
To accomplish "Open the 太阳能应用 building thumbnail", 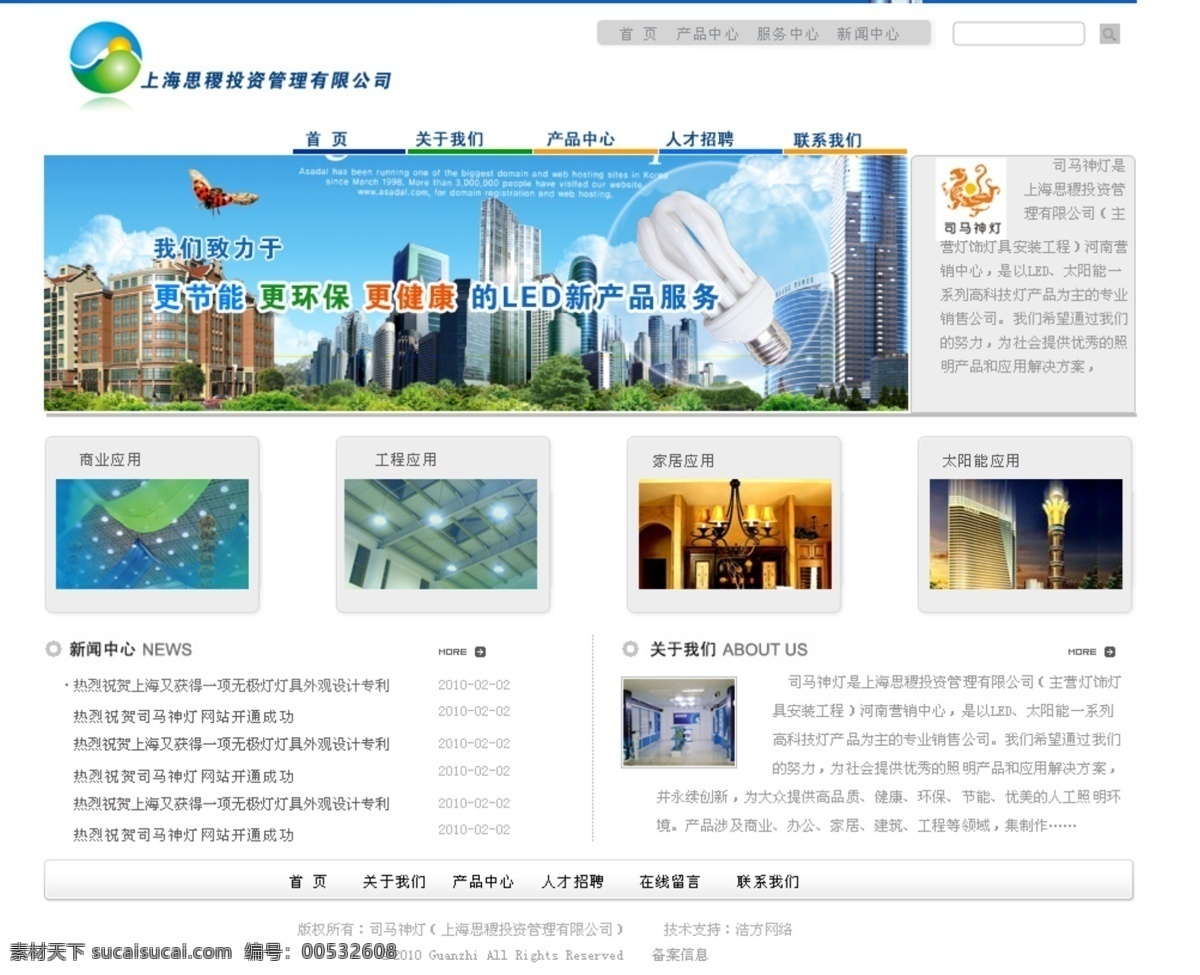I will (1026, 534).
